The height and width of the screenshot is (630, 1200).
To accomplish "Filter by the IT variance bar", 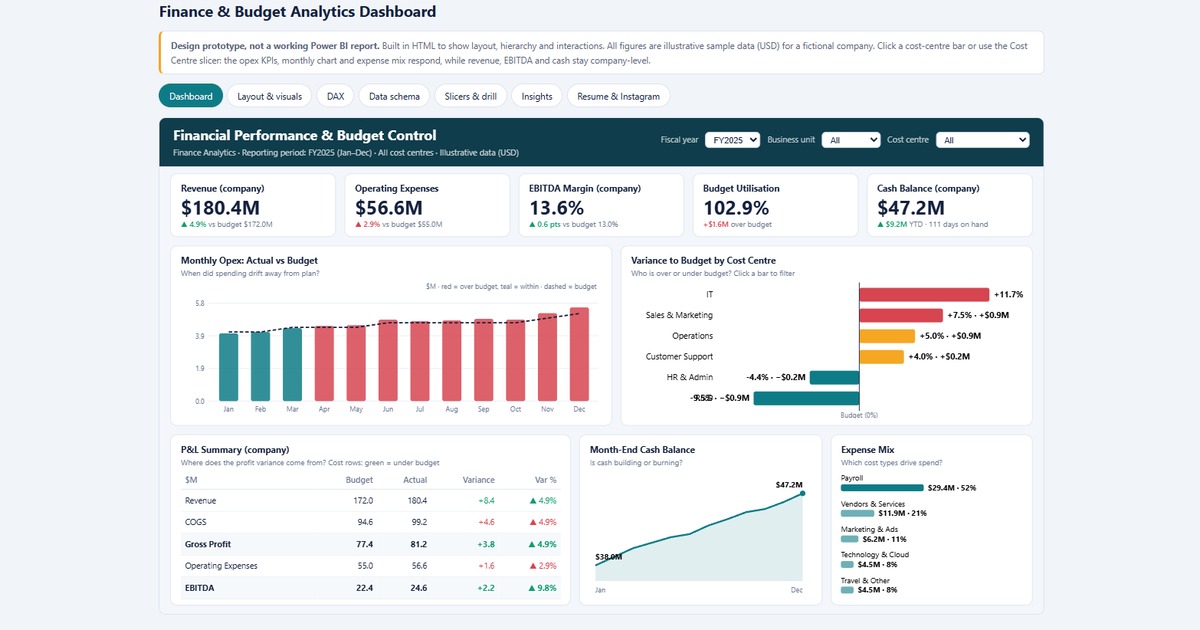I will 924,294.
